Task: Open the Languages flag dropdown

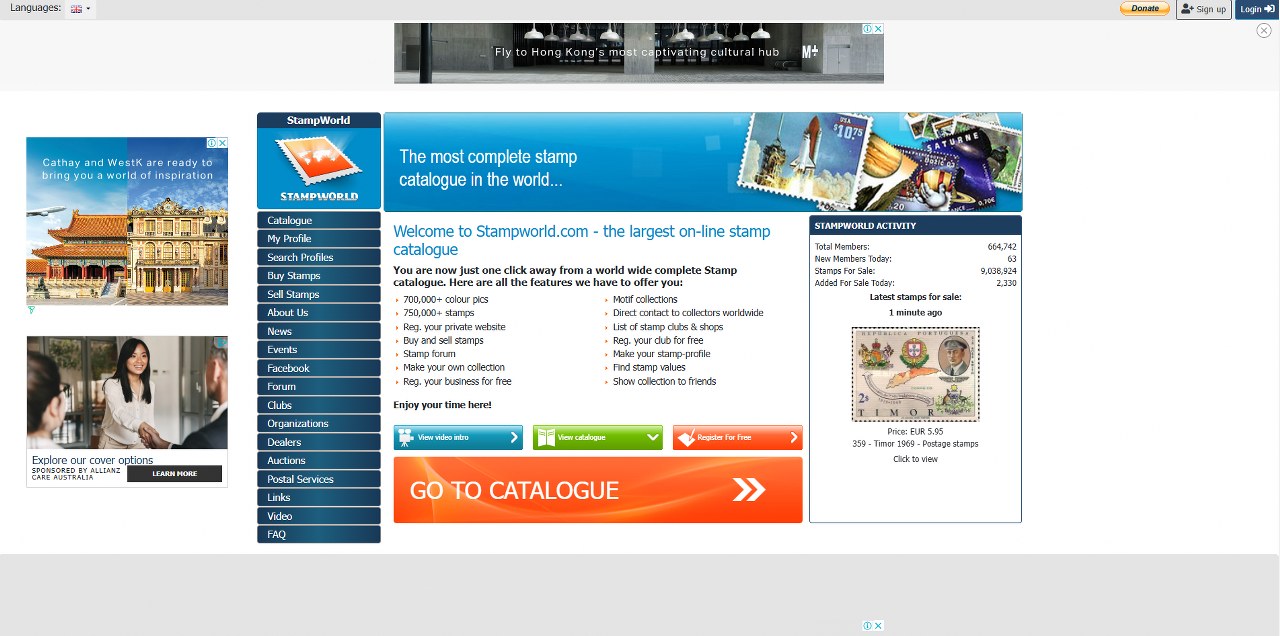Action: click(80, 9)
